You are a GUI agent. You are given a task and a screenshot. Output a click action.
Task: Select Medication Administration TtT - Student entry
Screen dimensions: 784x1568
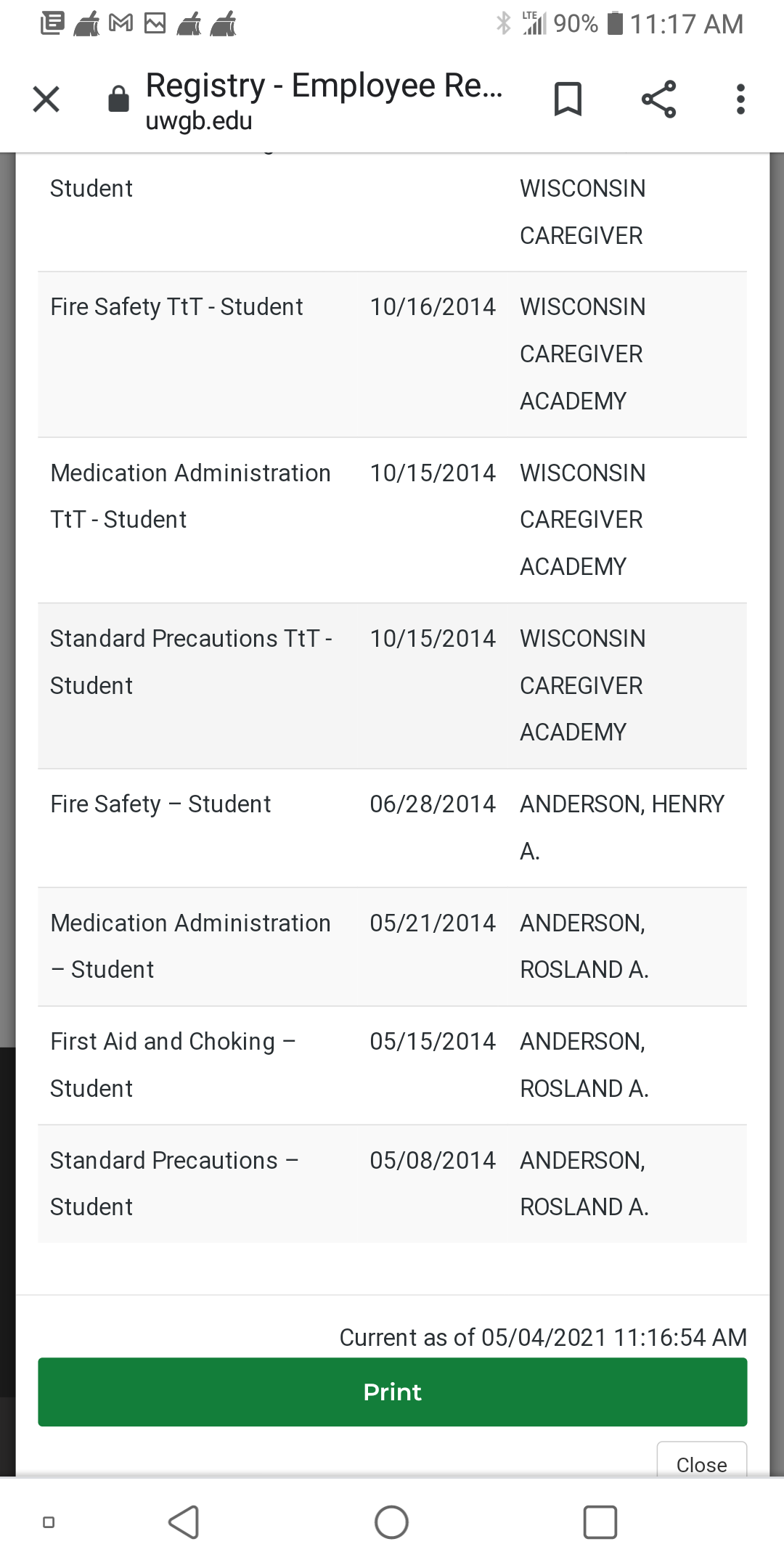click(190, 496)
